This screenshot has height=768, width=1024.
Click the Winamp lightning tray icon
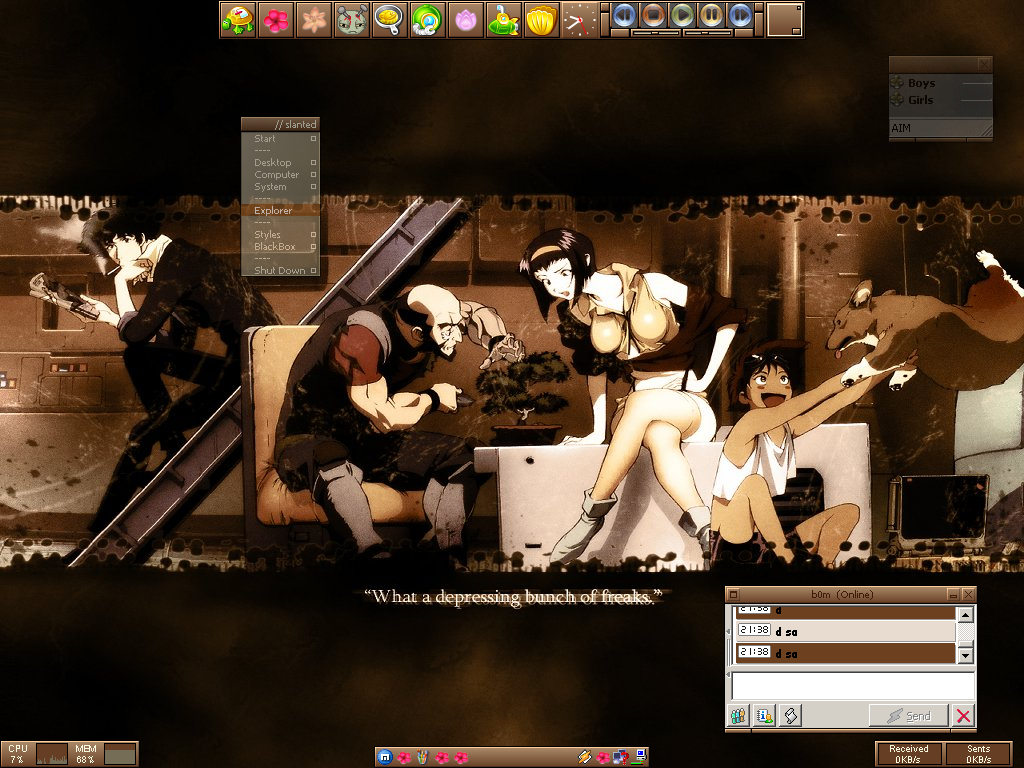coord(585,757)
